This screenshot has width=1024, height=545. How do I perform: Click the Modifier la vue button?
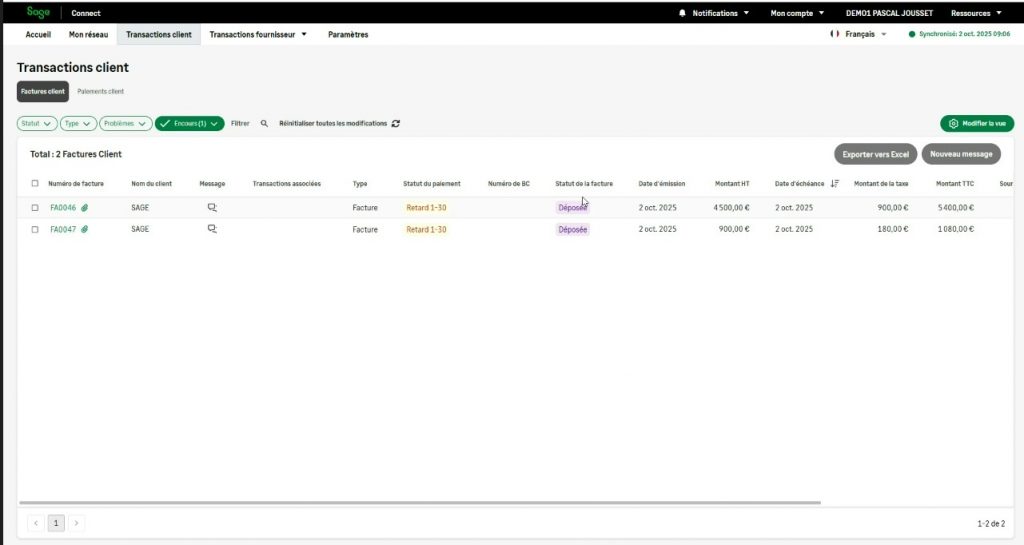coord(977,124)
